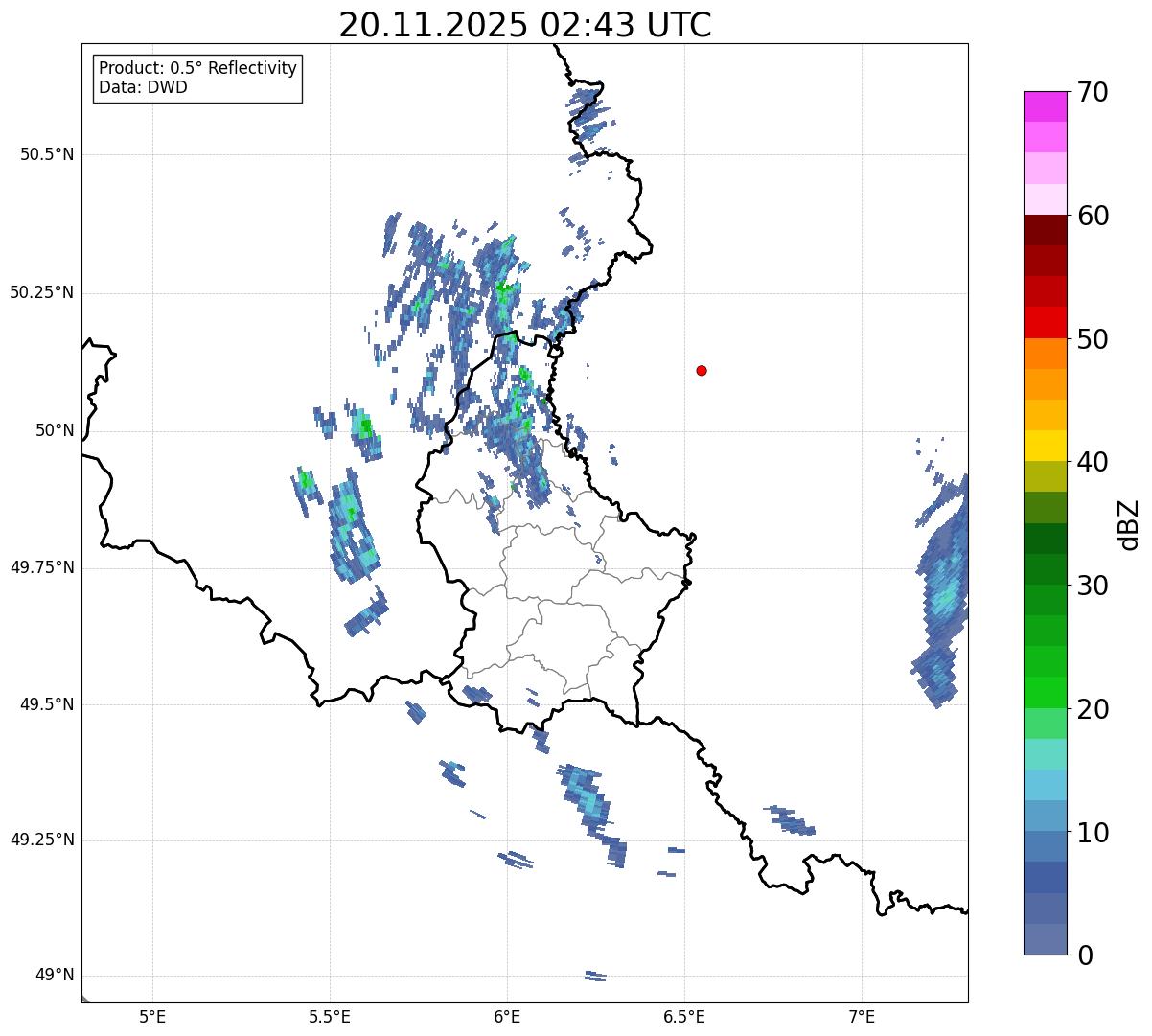Click the longitude label 6.5°E
The width and height of the screenshot is (1152, 1036).
pyautogui.click(x=684, y=1016)
